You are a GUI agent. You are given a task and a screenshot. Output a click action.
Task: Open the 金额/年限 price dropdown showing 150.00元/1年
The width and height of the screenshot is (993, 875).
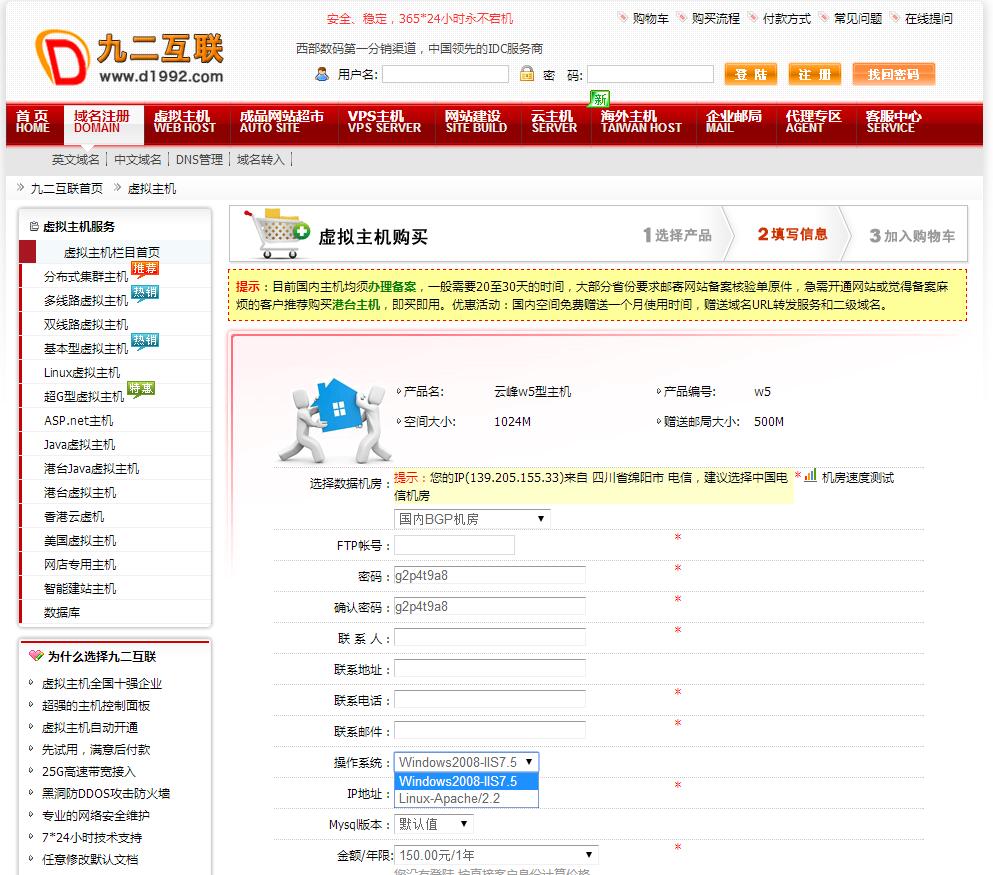[x=496, y=854]
